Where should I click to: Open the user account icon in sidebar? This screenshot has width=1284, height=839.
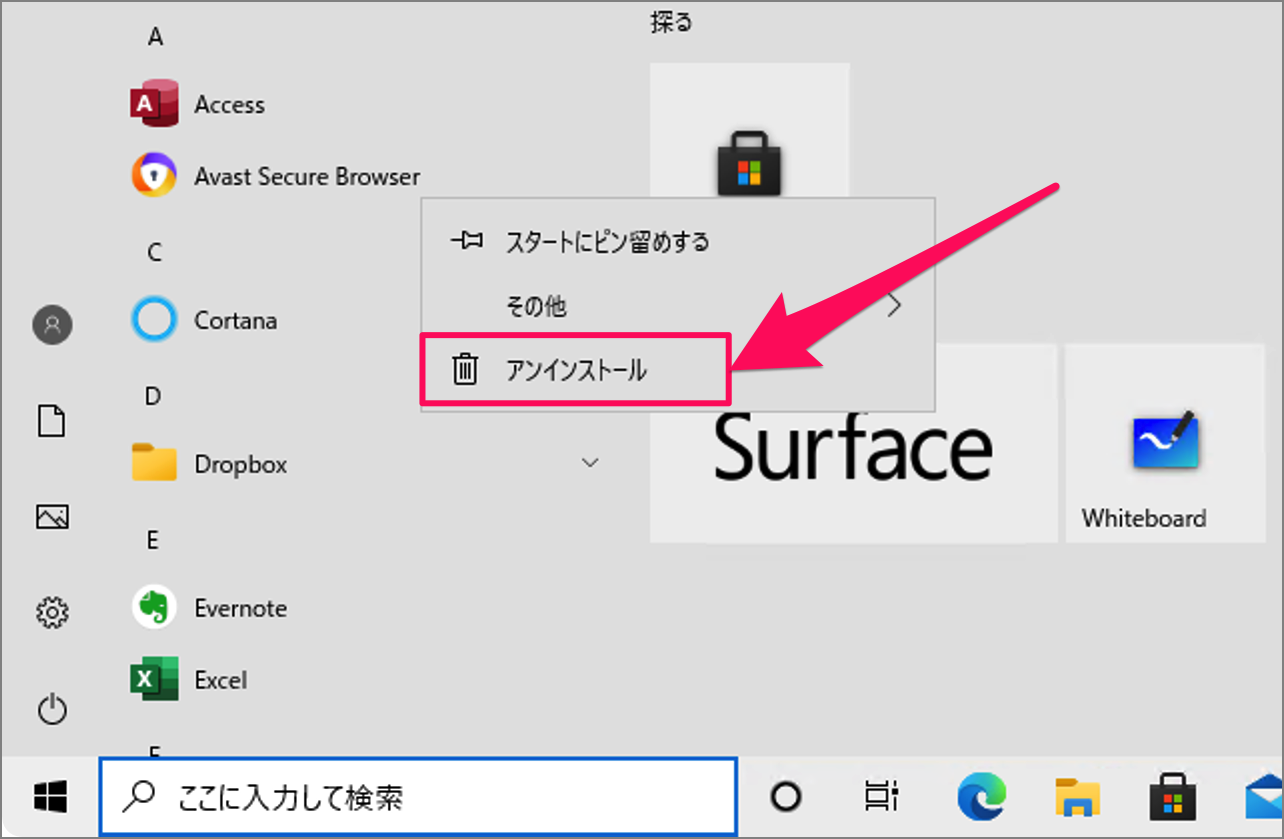(52, 325)
